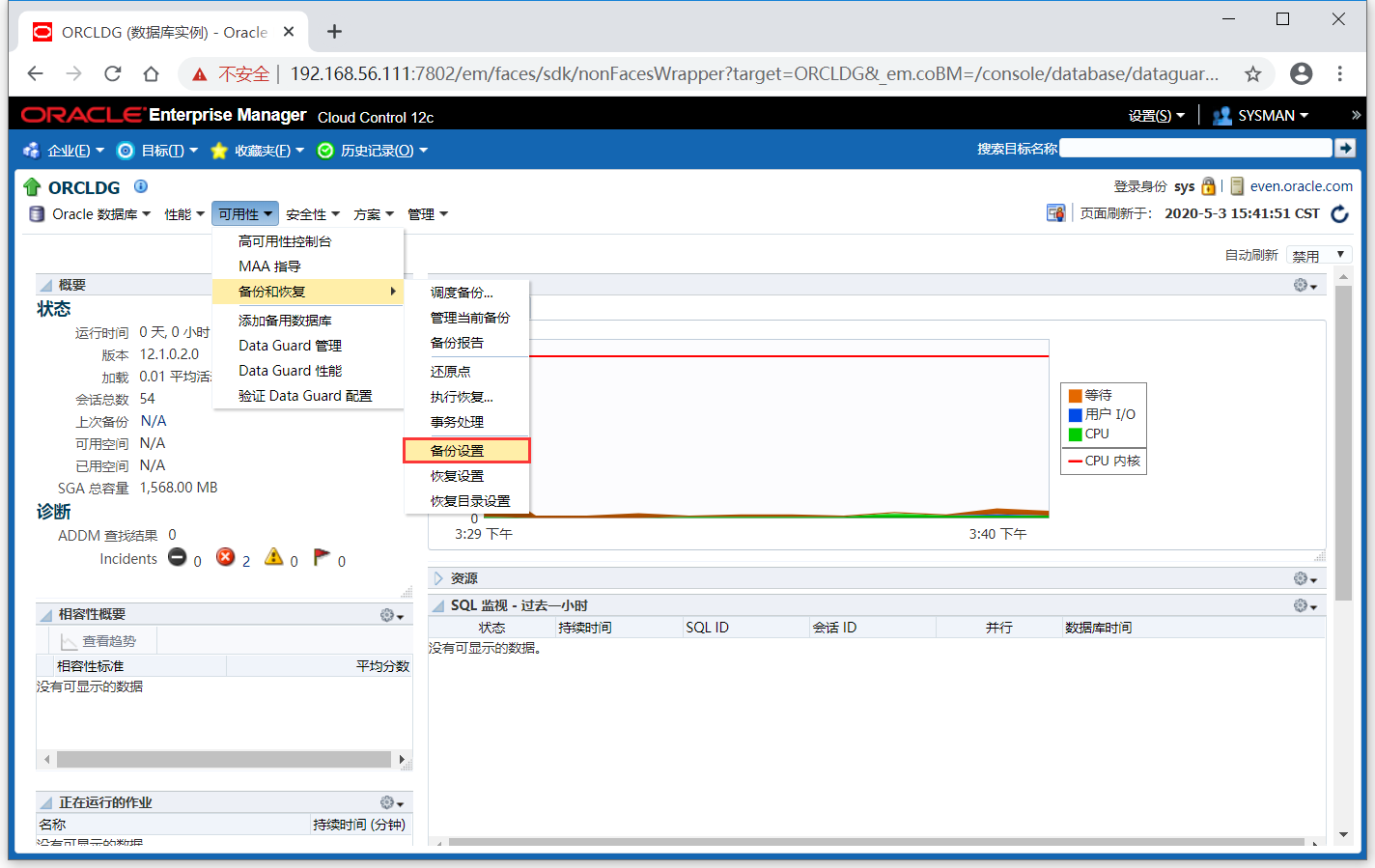The width and height of the screenshot is (1375, 868).
Task: Open the 安全性 menu
Action: coord(313,214)
